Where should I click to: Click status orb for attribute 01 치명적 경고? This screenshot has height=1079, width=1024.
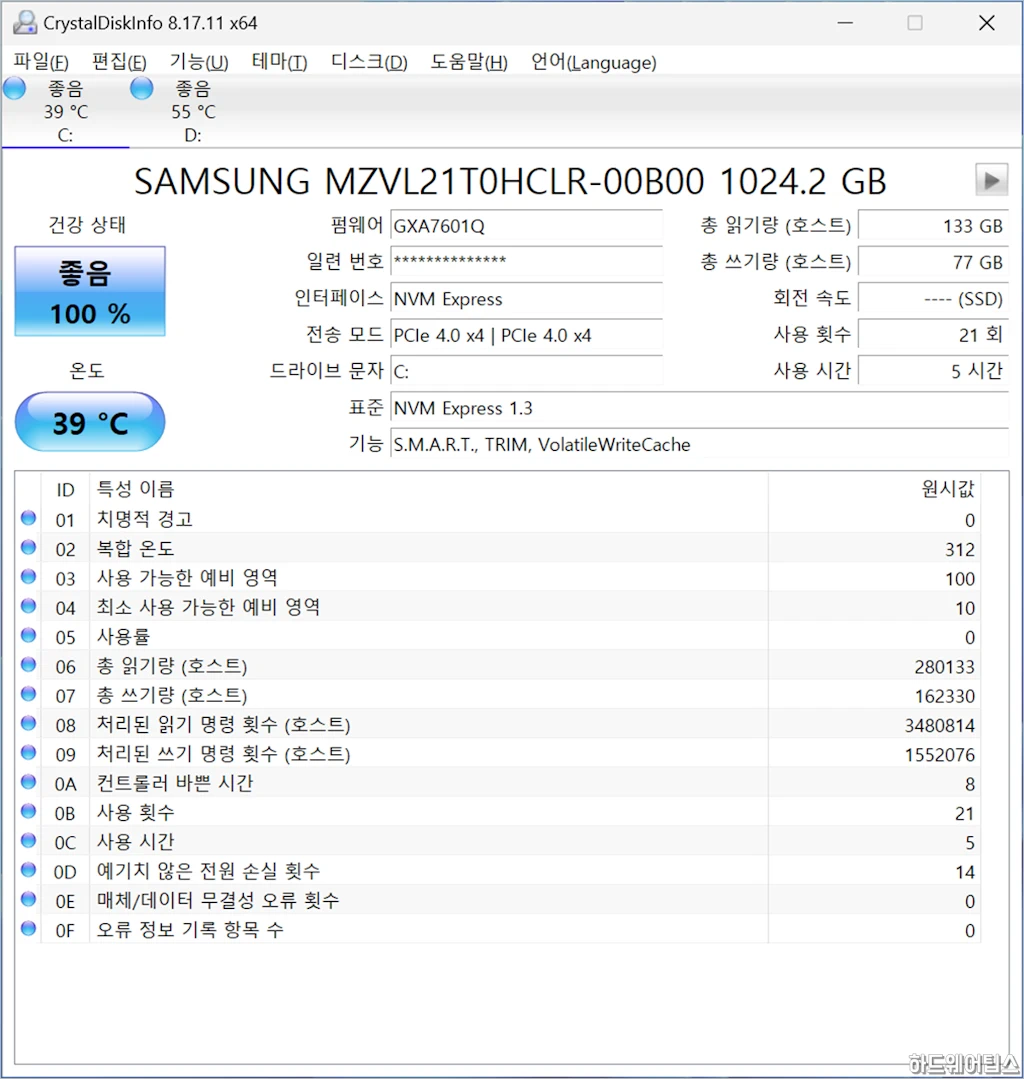click(x=28, y=517)
